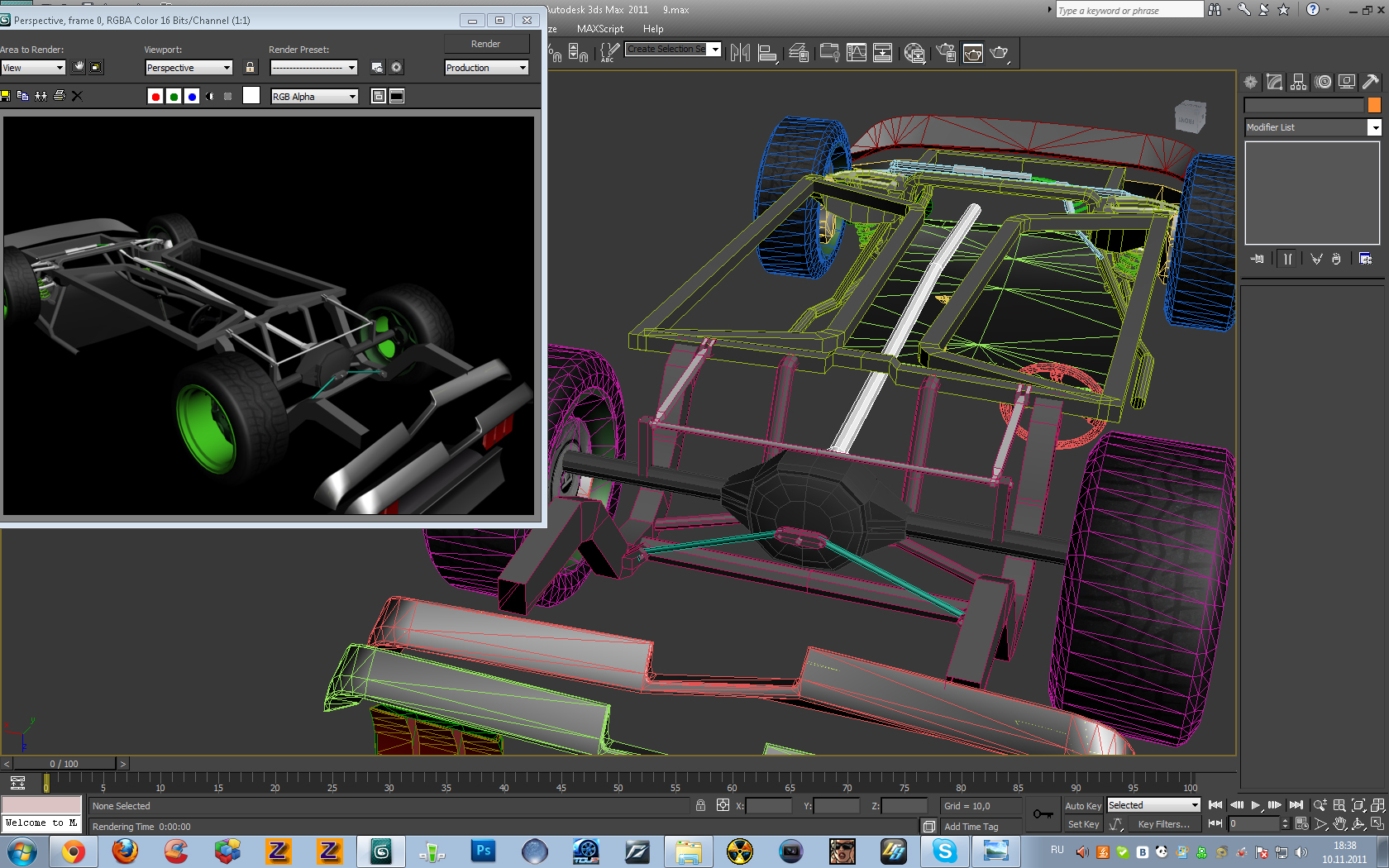The width and height of the screenshot is (1389, 868).
Task: Open the Help menu
Action: 653,29
